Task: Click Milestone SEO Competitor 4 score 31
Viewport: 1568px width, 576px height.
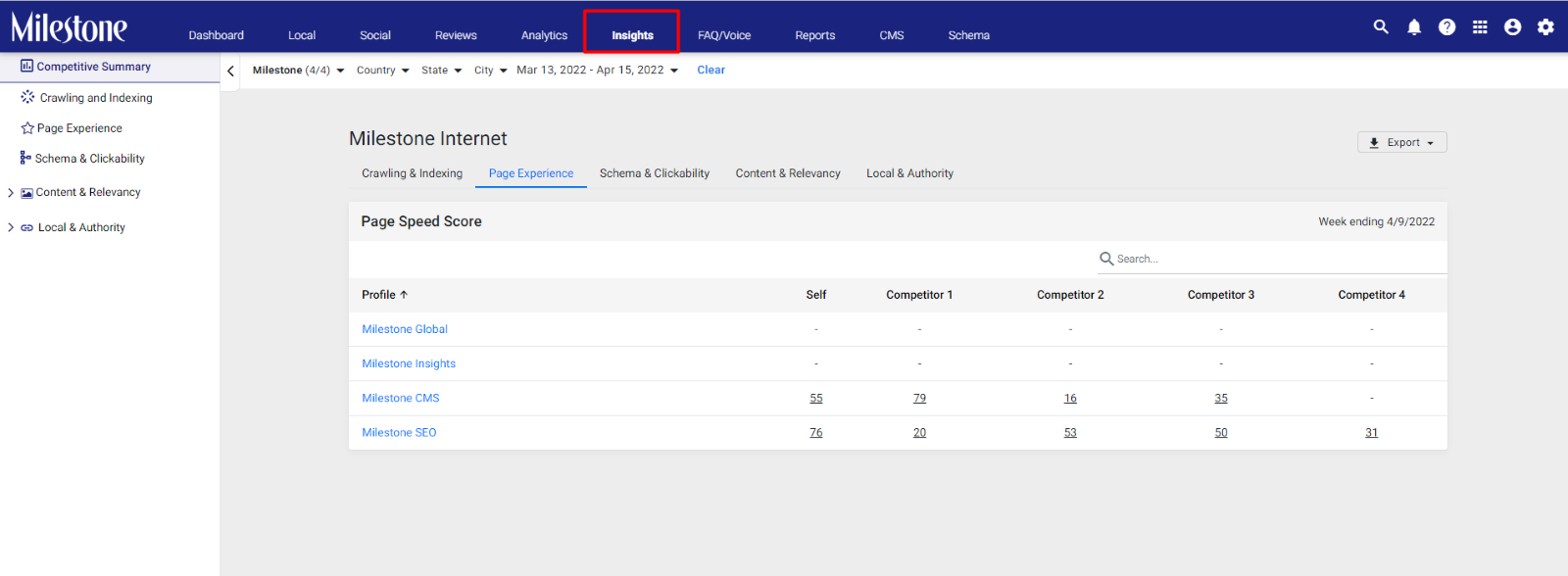Action: (1372, 433)
